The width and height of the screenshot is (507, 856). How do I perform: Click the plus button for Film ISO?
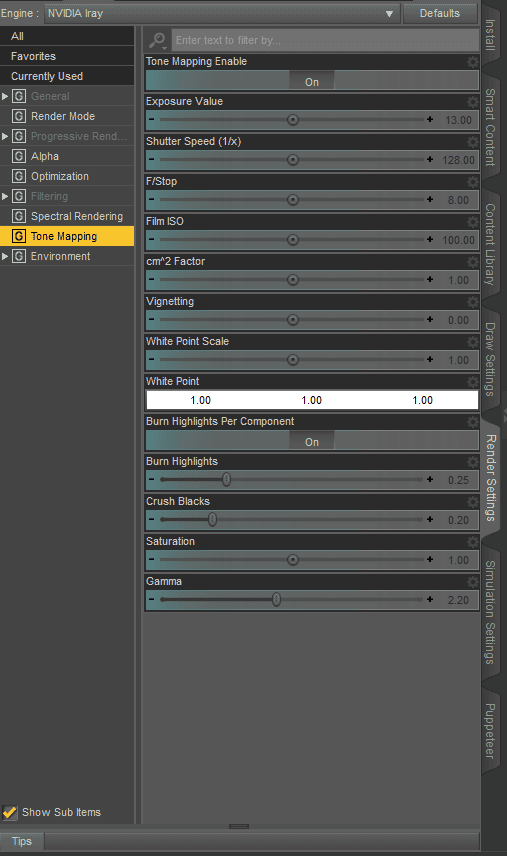(x=430, y=239)
